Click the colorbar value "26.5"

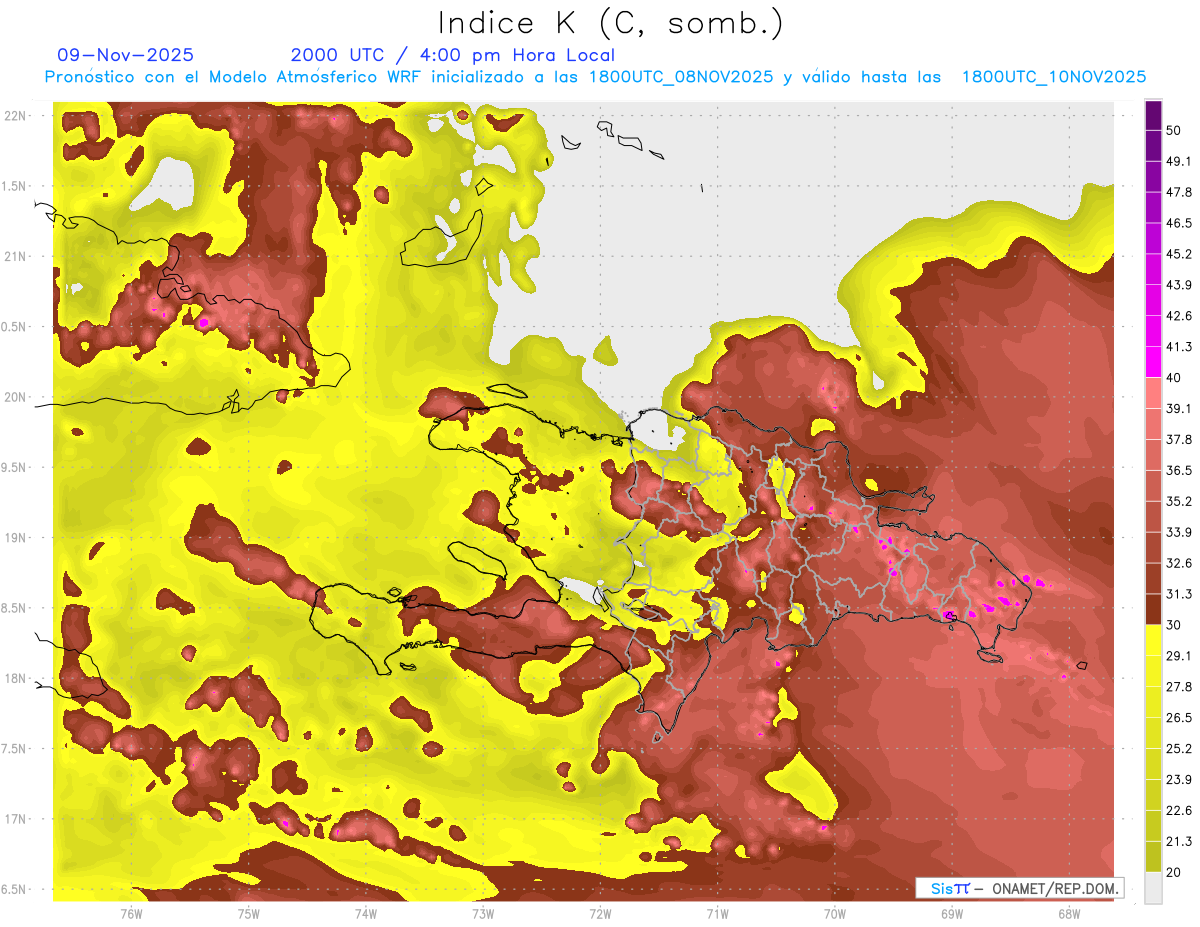pos(1179,718)
